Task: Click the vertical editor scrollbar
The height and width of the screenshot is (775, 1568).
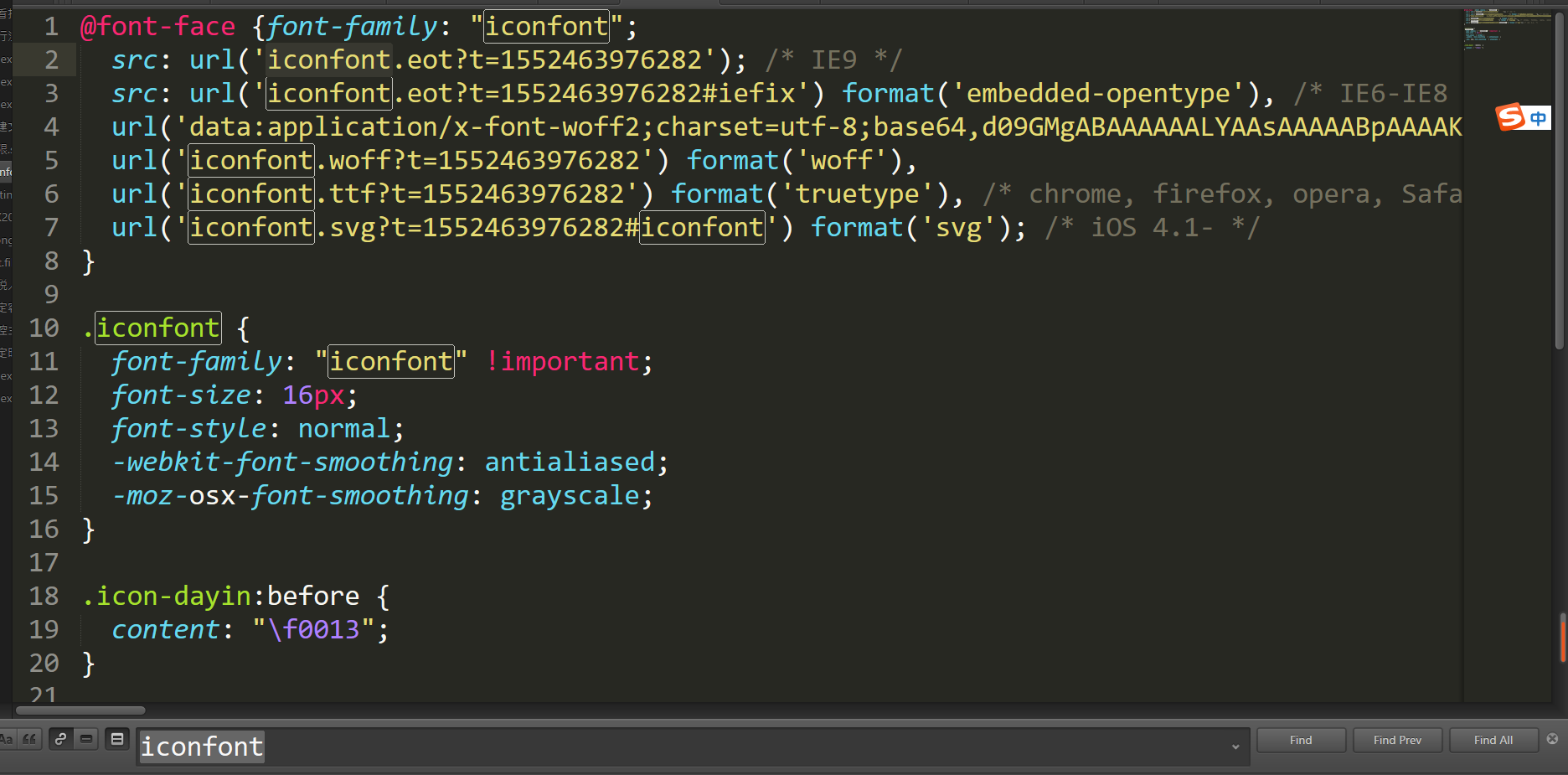Action: 1559,180
